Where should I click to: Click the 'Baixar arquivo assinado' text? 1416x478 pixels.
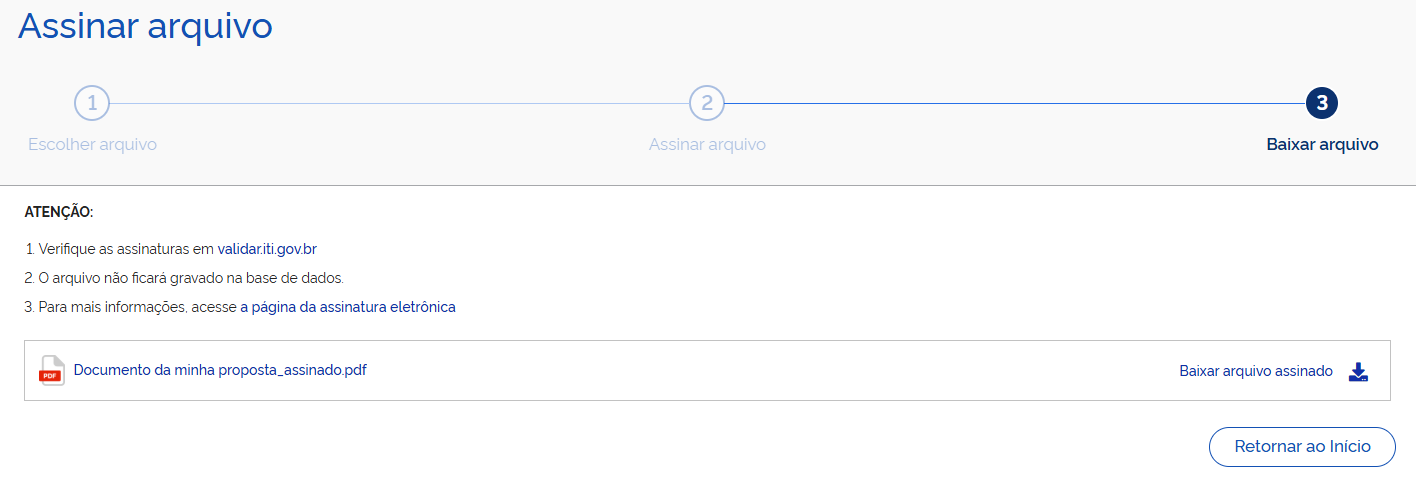[x=1256, y=371]
